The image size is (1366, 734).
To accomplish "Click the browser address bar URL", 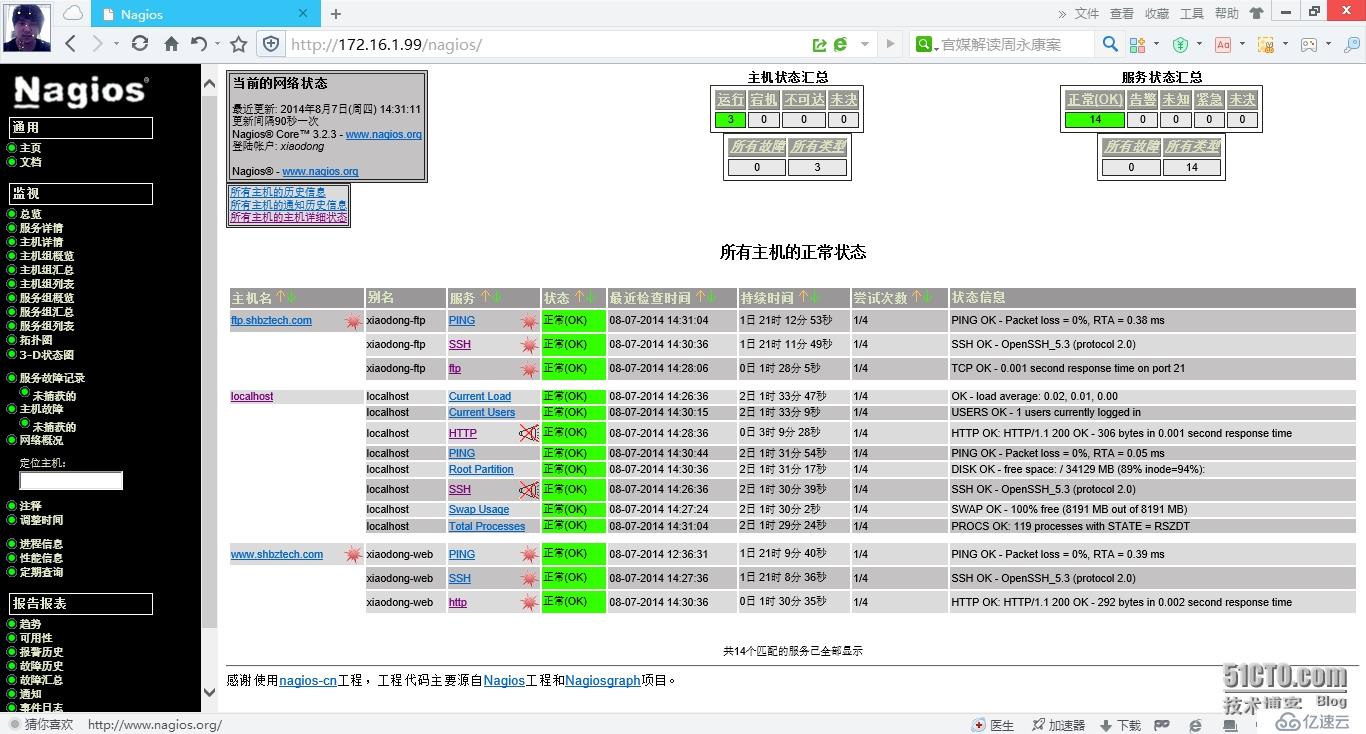I will (386, 44).
